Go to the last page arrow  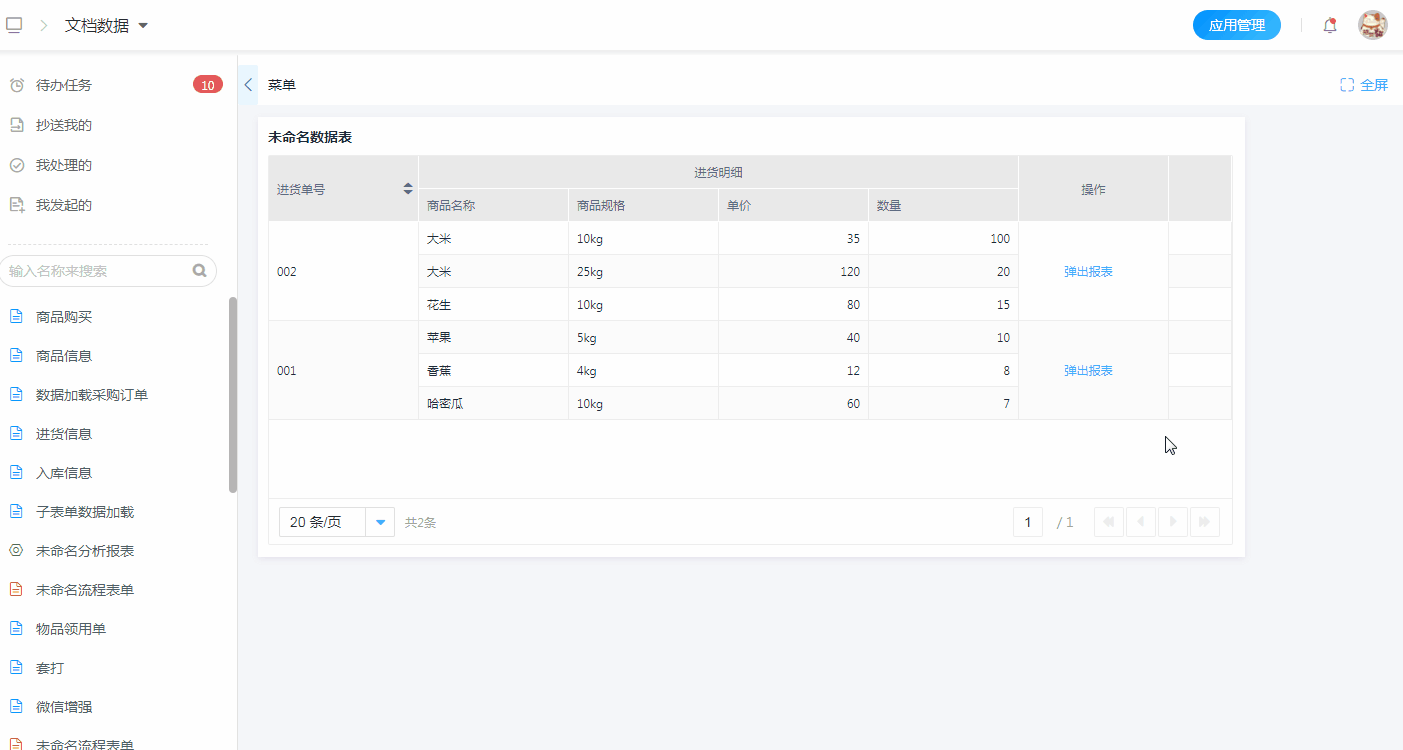click(1204, 522)
